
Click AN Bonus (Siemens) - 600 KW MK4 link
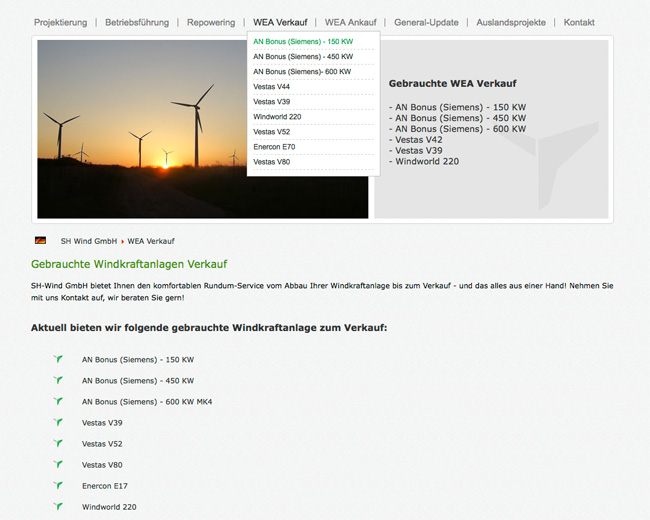click(x=147, y=401)
